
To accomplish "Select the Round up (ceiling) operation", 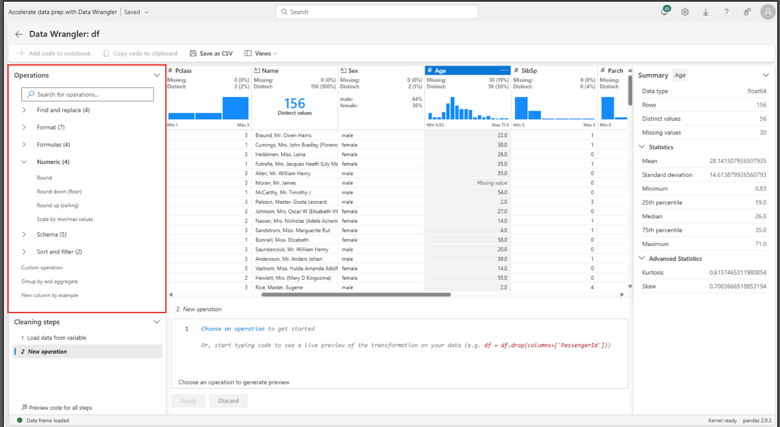I will click(58, 205).
